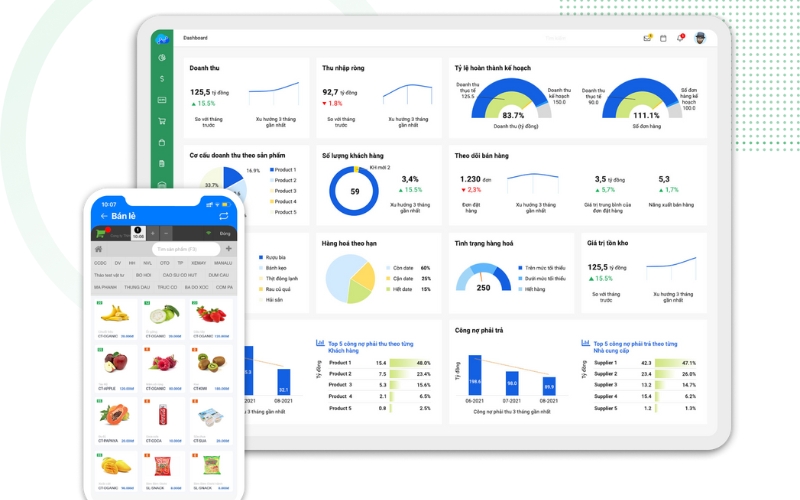Click the Tìm kiếm search box in the dashboard header

[556, 38]
